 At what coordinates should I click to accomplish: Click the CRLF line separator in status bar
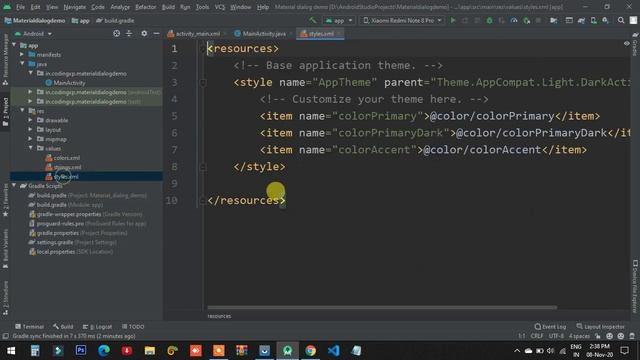pos(537,336)
